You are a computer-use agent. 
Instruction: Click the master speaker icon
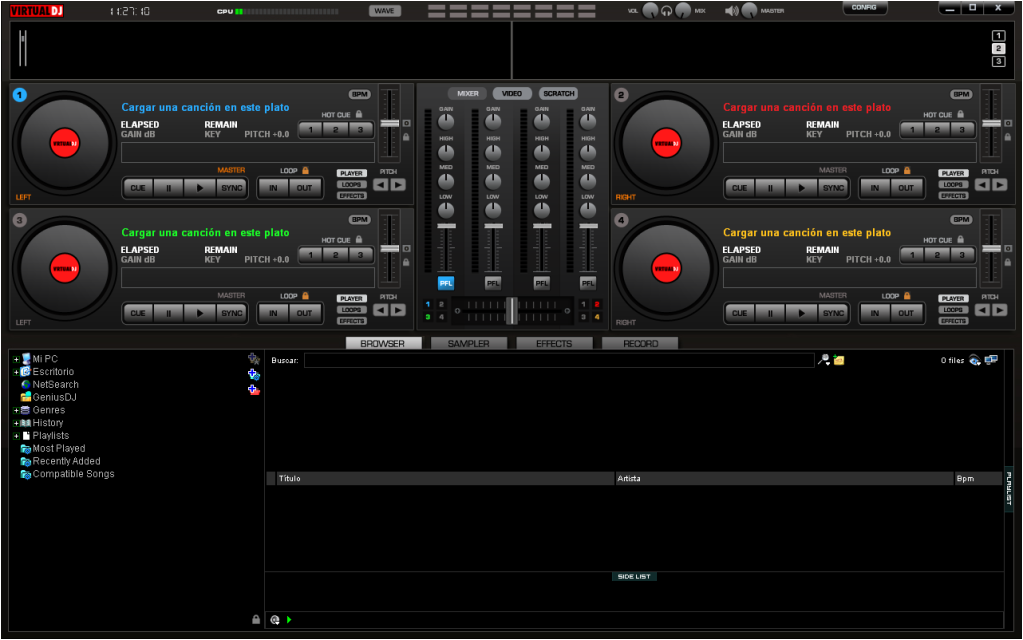coord(732,11)
